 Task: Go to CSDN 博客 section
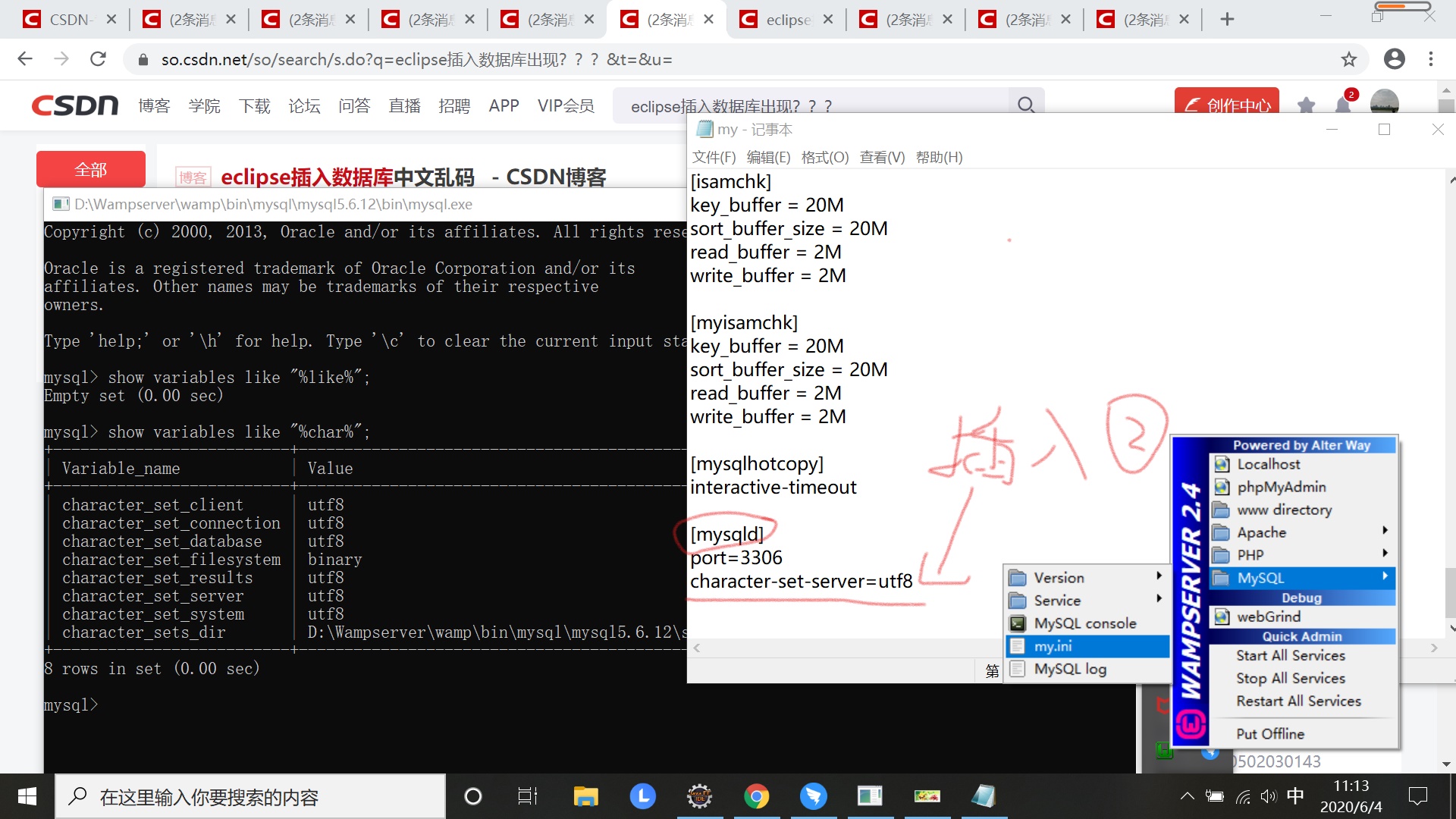click(154, 105)
